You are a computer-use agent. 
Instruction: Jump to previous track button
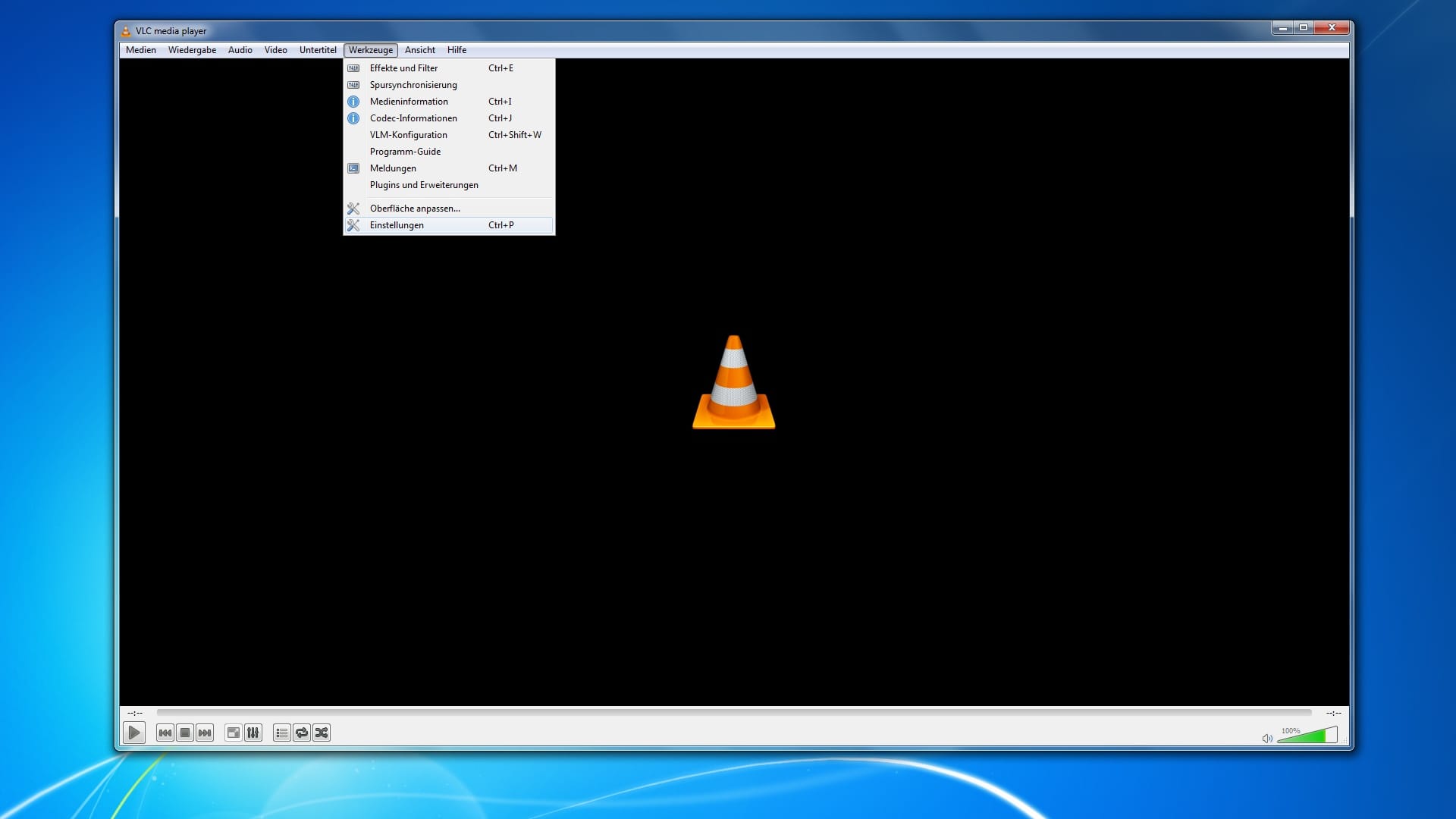pyautogui.click(x=165, y=733)
